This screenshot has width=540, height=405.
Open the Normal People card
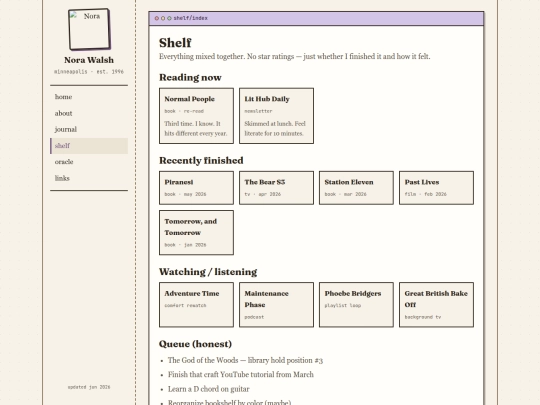(x=196, y=116)
